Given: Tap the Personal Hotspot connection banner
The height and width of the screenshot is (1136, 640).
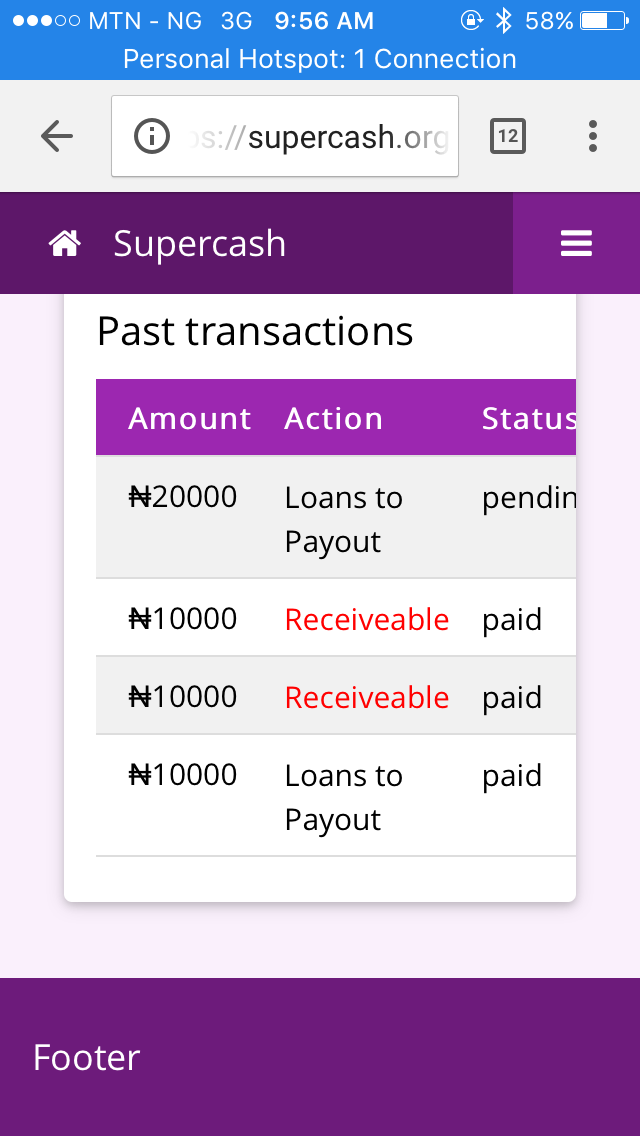Looking at the screenshot, I should pos(320,59).
